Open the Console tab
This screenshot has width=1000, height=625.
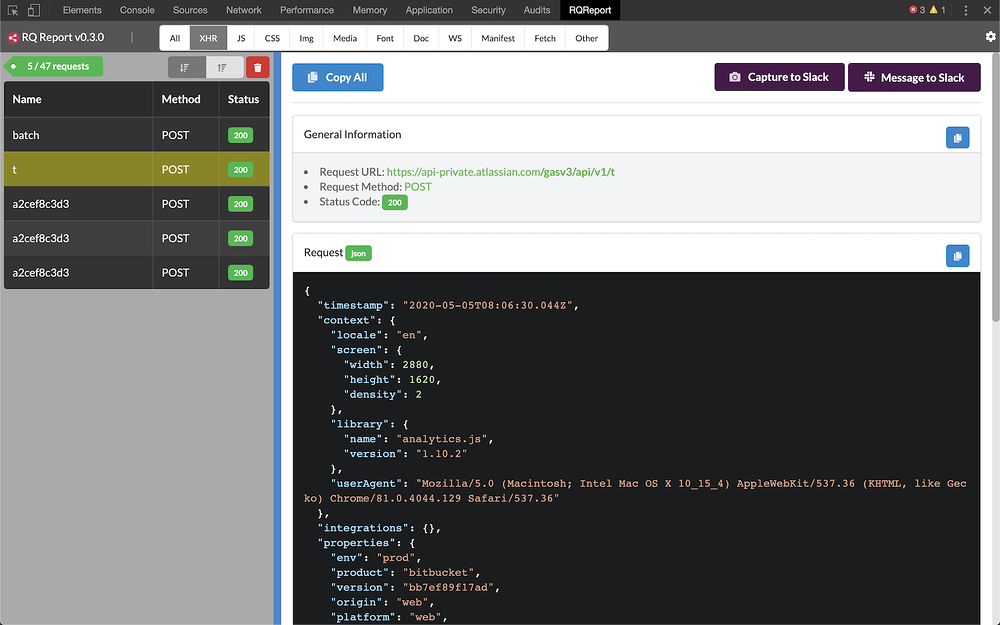(x=137, y=10)
